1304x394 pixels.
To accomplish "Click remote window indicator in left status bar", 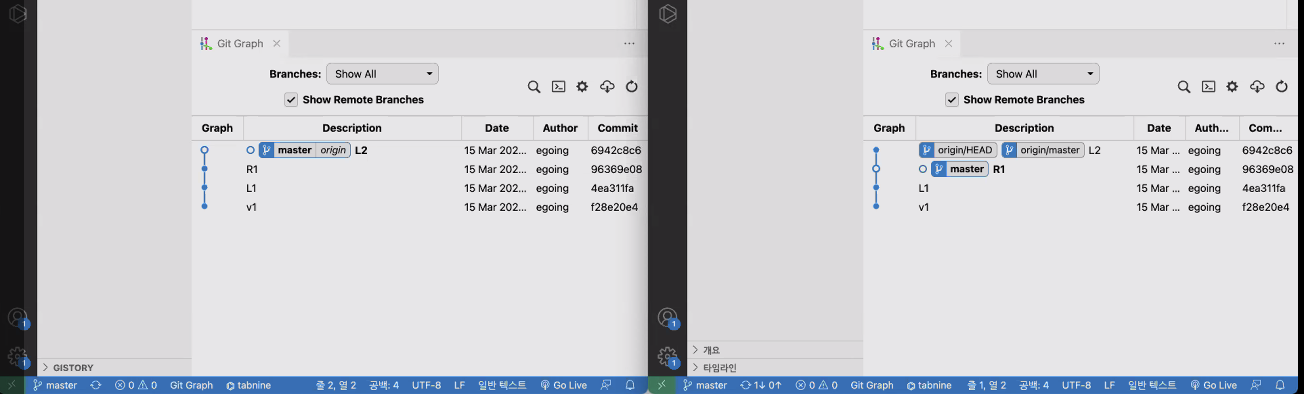I will pos(11,385).
